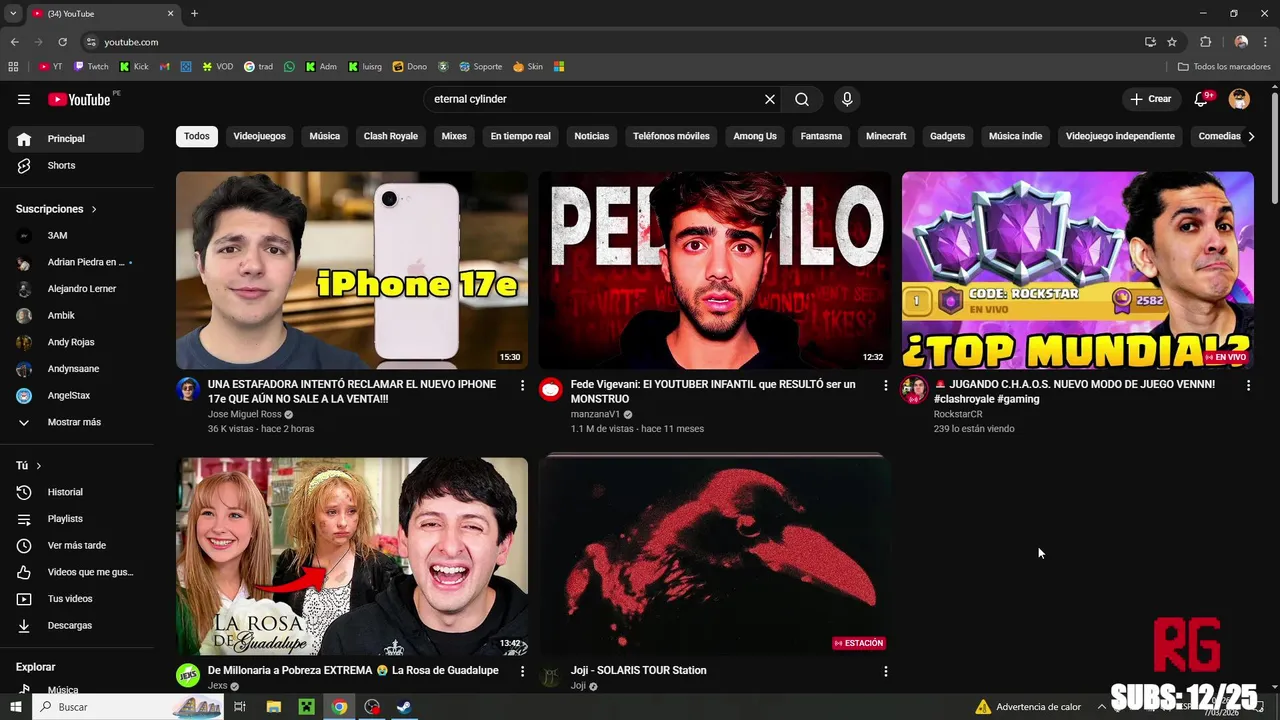Viewport: 1280px width, 720px height.
Task: Expand the Tú section
Action: tap(29, 466)
